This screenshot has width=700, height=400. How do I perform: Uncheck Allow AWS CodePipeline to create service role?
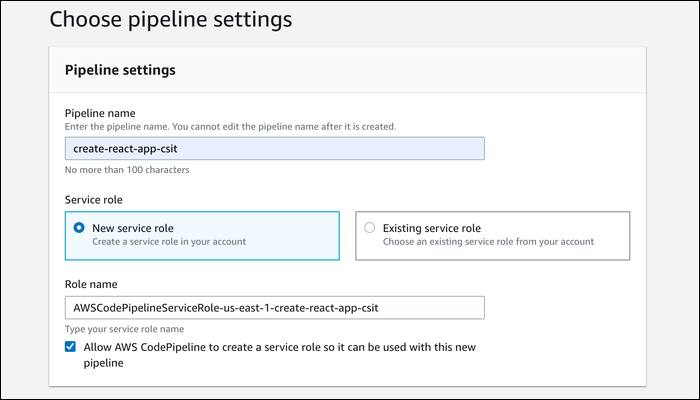click(x=70, y=347)
